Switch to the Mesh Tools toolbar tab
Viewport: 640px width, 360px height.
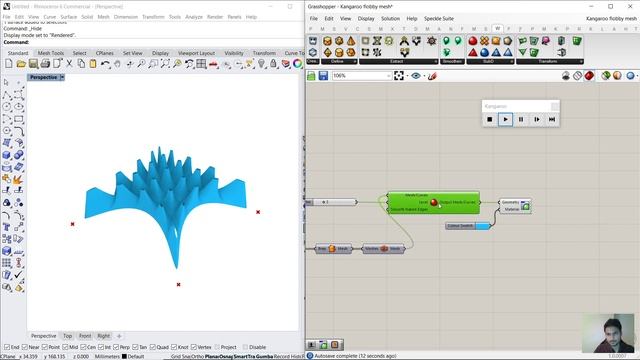point(51,53)
